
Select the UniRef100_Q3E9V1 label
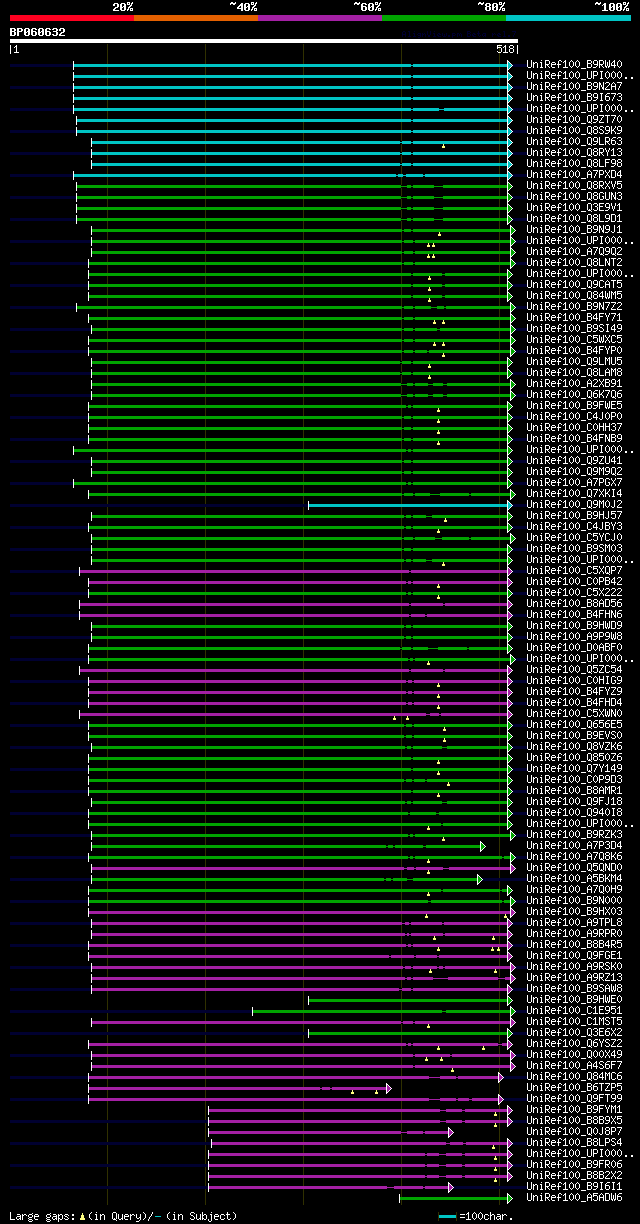point(574,208)
